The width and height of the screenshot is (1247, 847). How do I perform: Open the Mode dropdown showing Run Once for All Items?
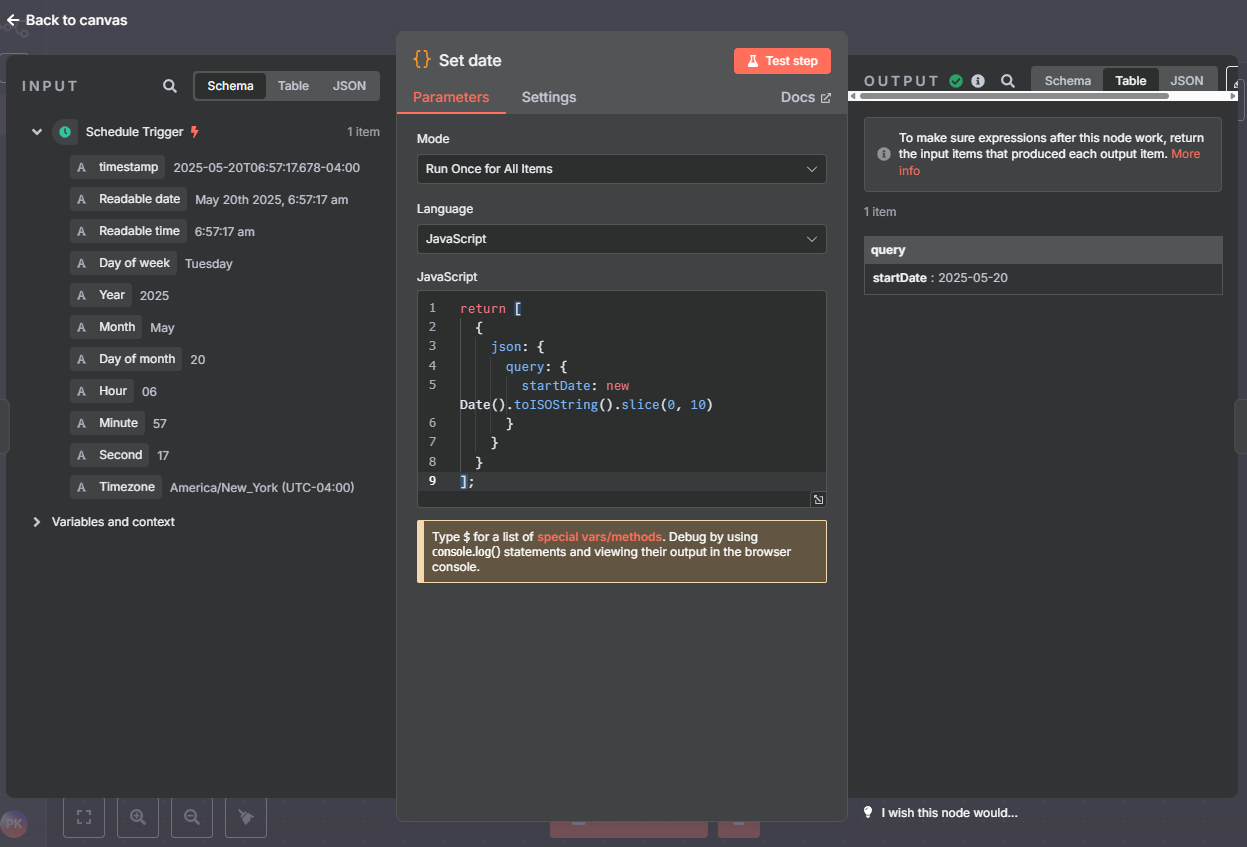pyautogui.click(x=621, y=169)
